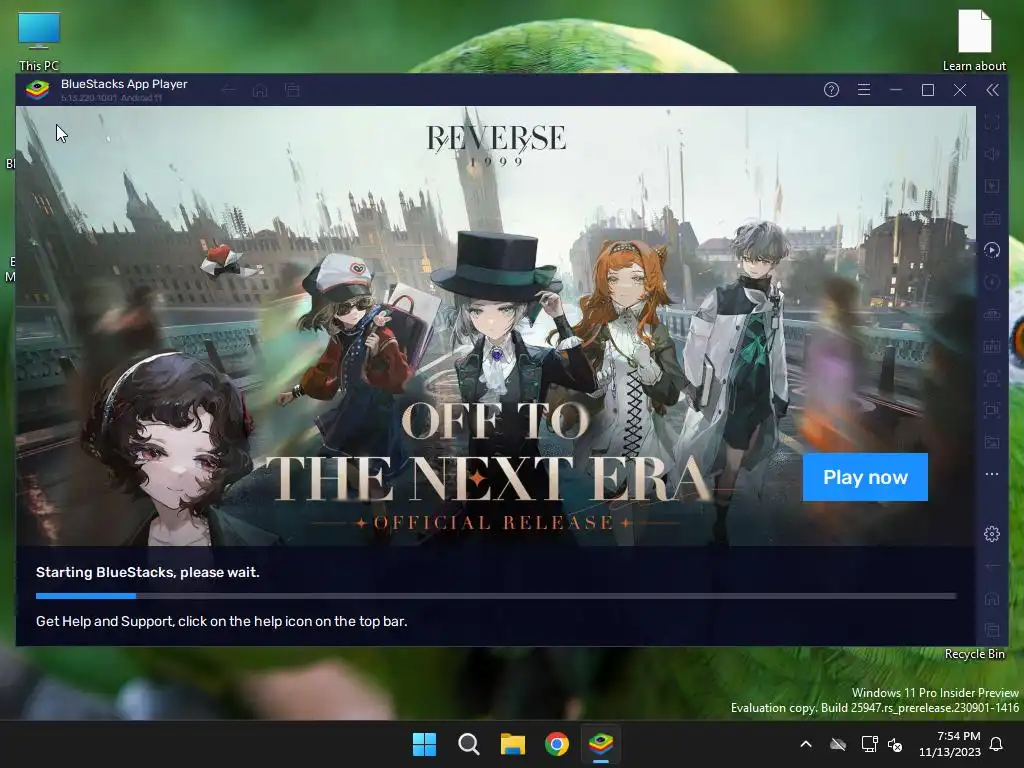Open the keyboard game controls icon
This screenshot has width=1024, height=768.
pos(991,218)
